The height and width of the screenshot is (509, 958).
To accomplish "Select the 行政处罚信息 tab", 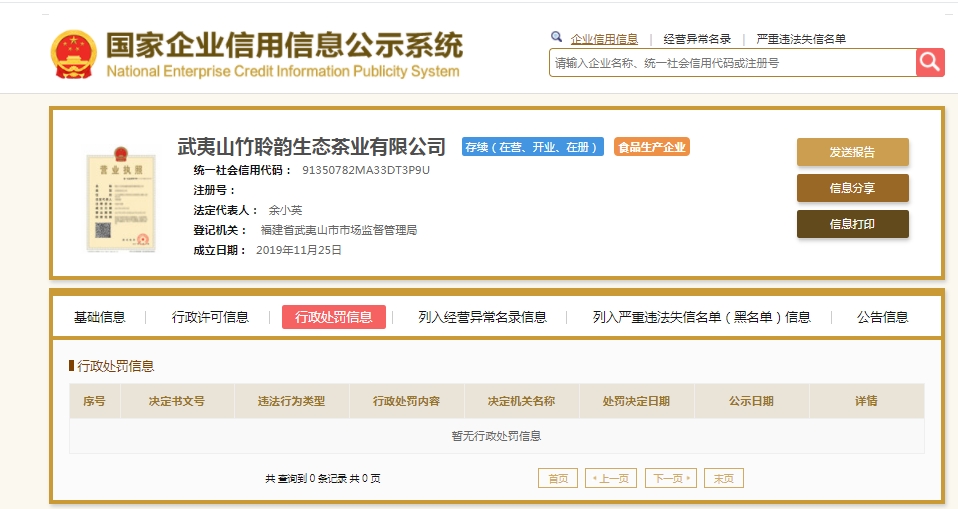I will click(x=334, y=317).
